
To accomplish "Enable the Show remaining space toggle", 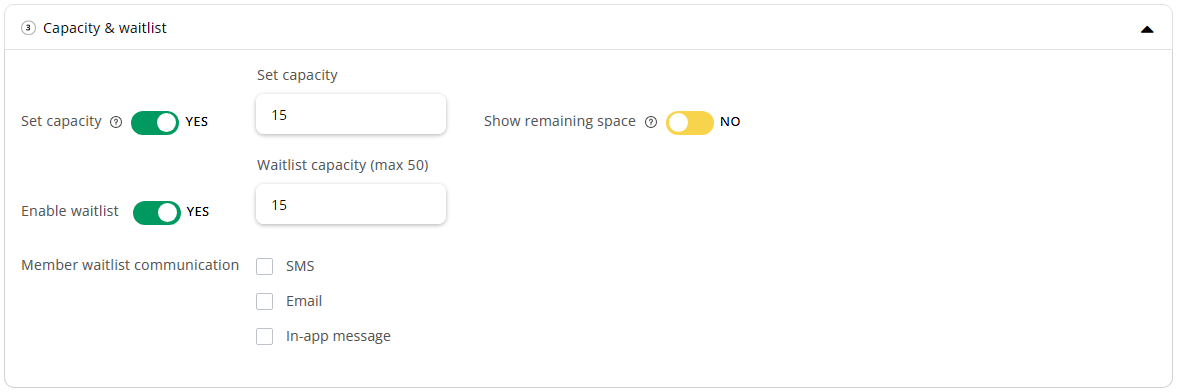I will [x=690, y=122].
